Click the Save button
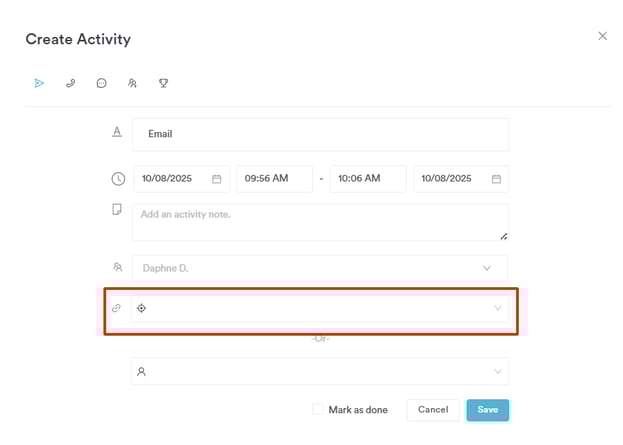This screenshot has width=623, height=445. [487, 410]
